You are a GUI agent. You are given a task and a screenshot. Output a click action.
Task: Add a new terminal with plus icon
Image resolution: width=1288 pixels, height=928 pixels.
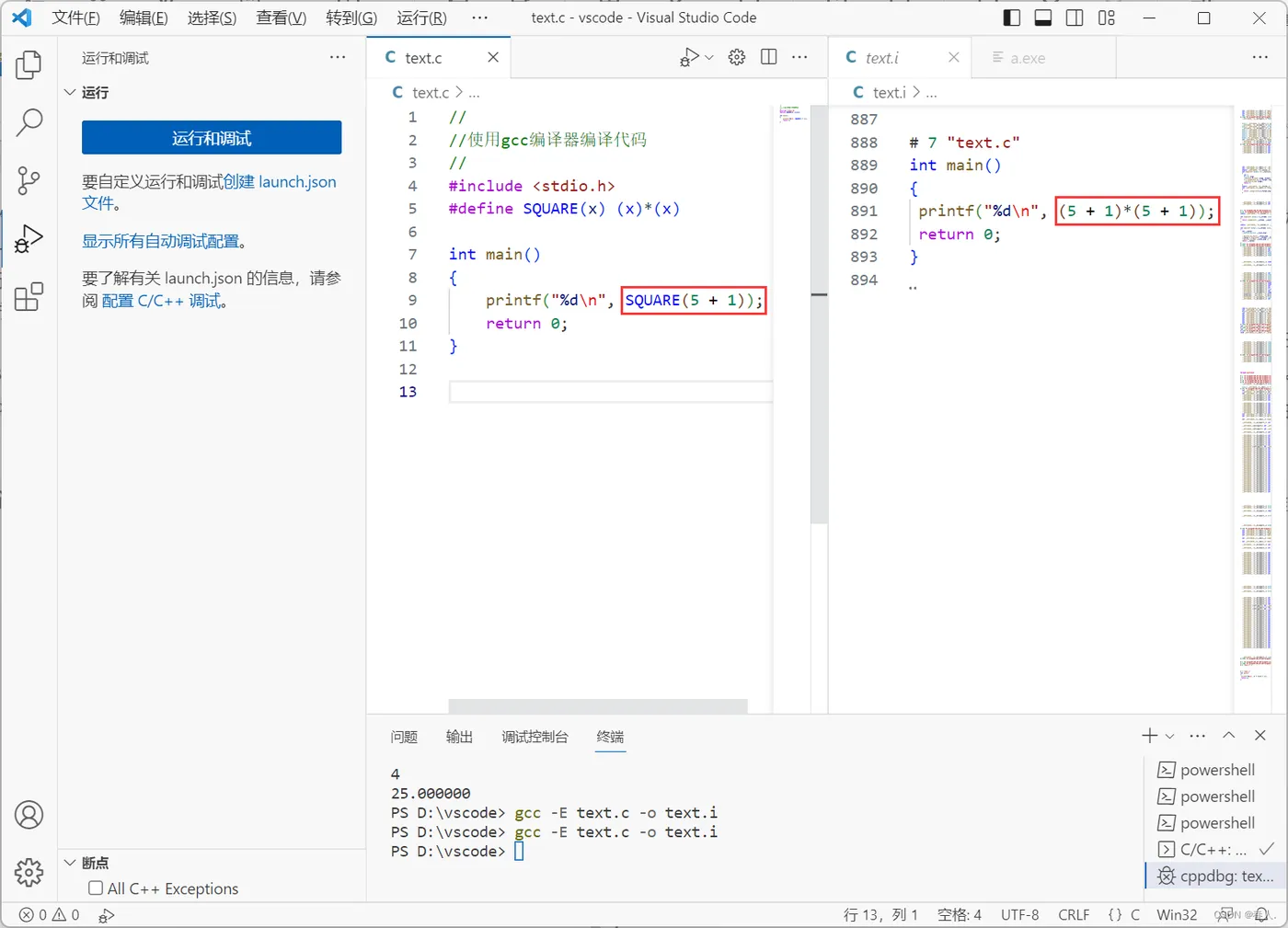[x=1149, y=736]
